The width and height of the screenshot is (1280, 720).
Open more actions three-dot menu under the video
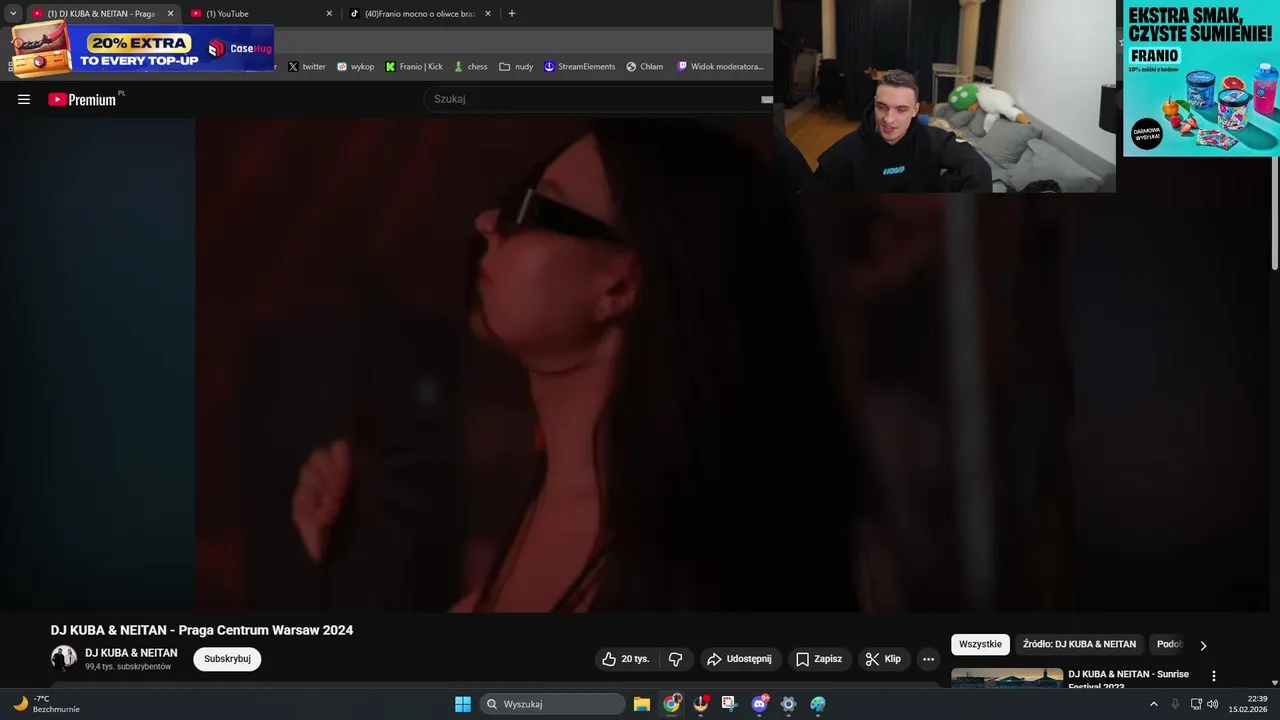click(x=928, y=659)
